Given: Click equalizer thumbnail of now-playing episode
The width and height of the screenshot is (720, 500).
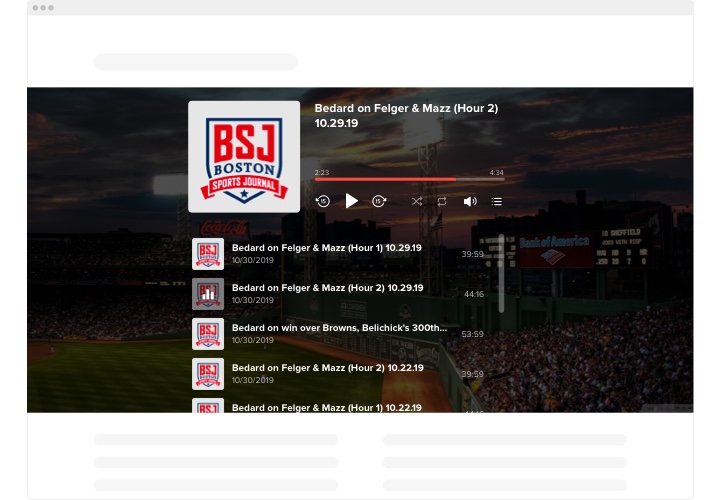Looking at the screenshot, I should pyautogui.click(x=208, y=294).
